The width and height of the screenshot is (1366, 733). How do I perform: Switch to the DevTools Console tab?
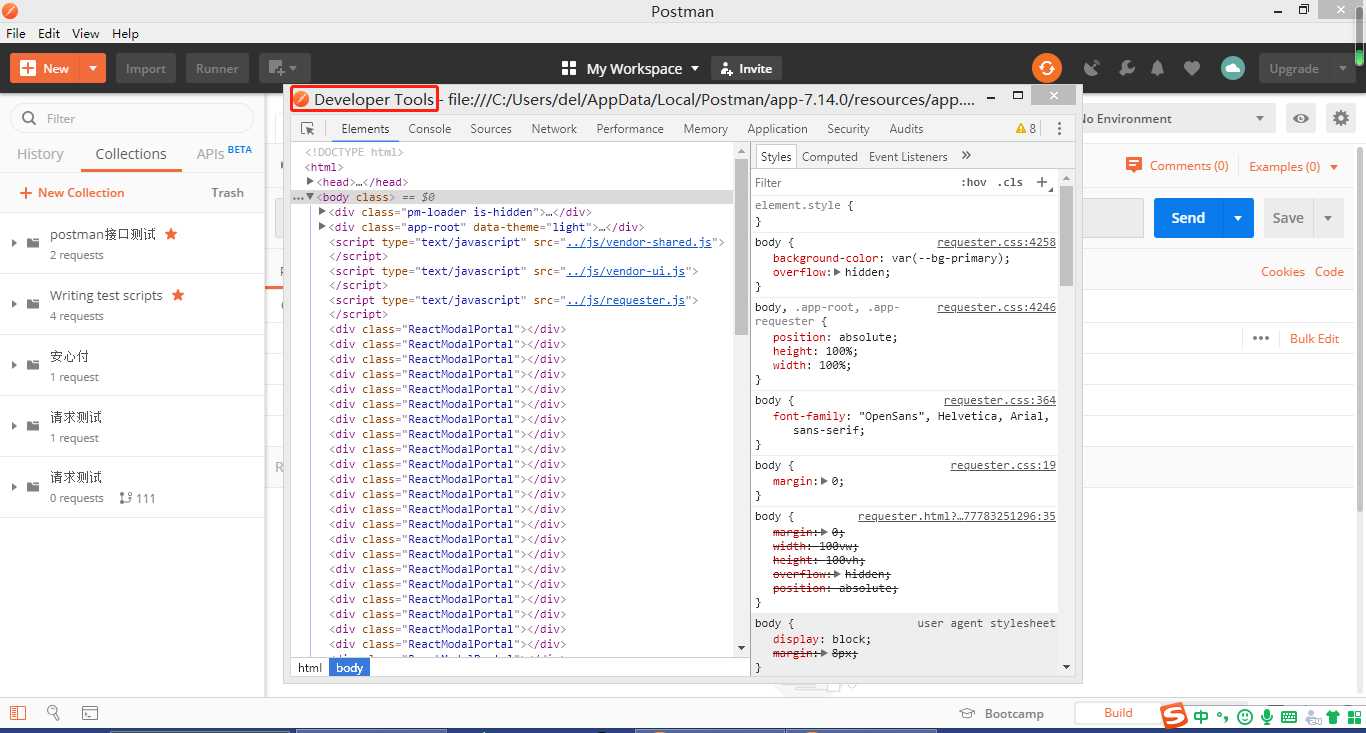tap(429, 129)
